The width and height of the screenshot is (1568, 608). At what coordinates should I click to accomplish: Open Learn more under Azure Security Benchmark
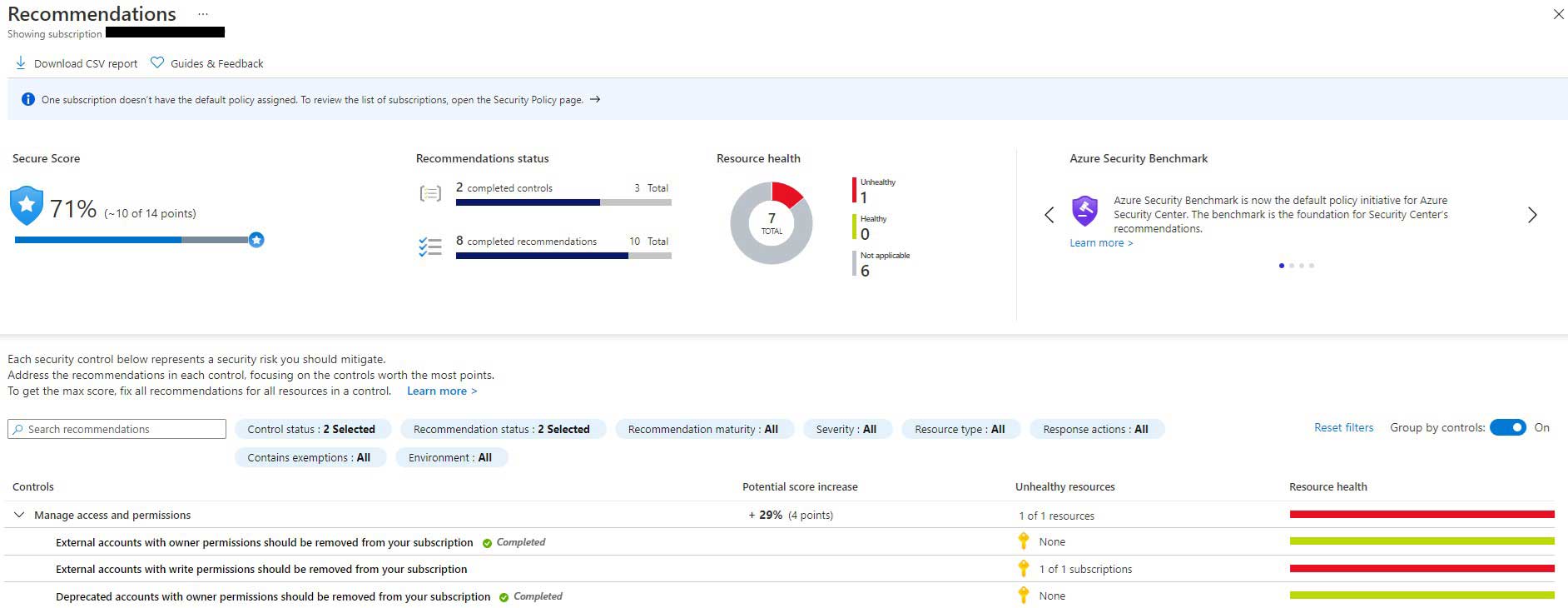(1101, 243)
